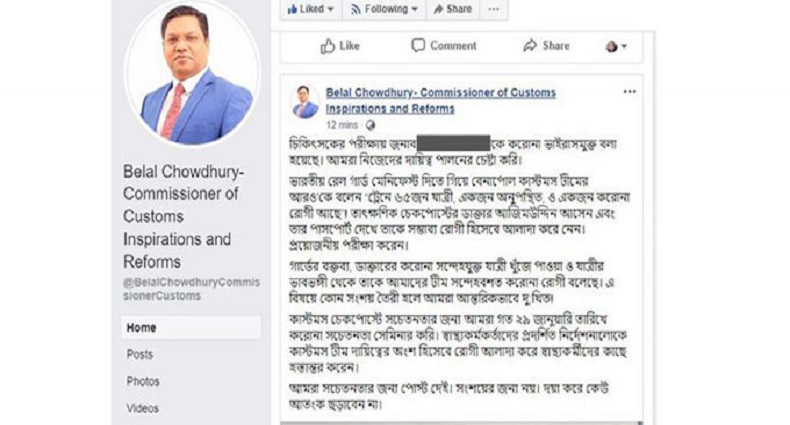Expand the Following dropdown
Viewport: 790px width, 425px height.
(382, 9)
